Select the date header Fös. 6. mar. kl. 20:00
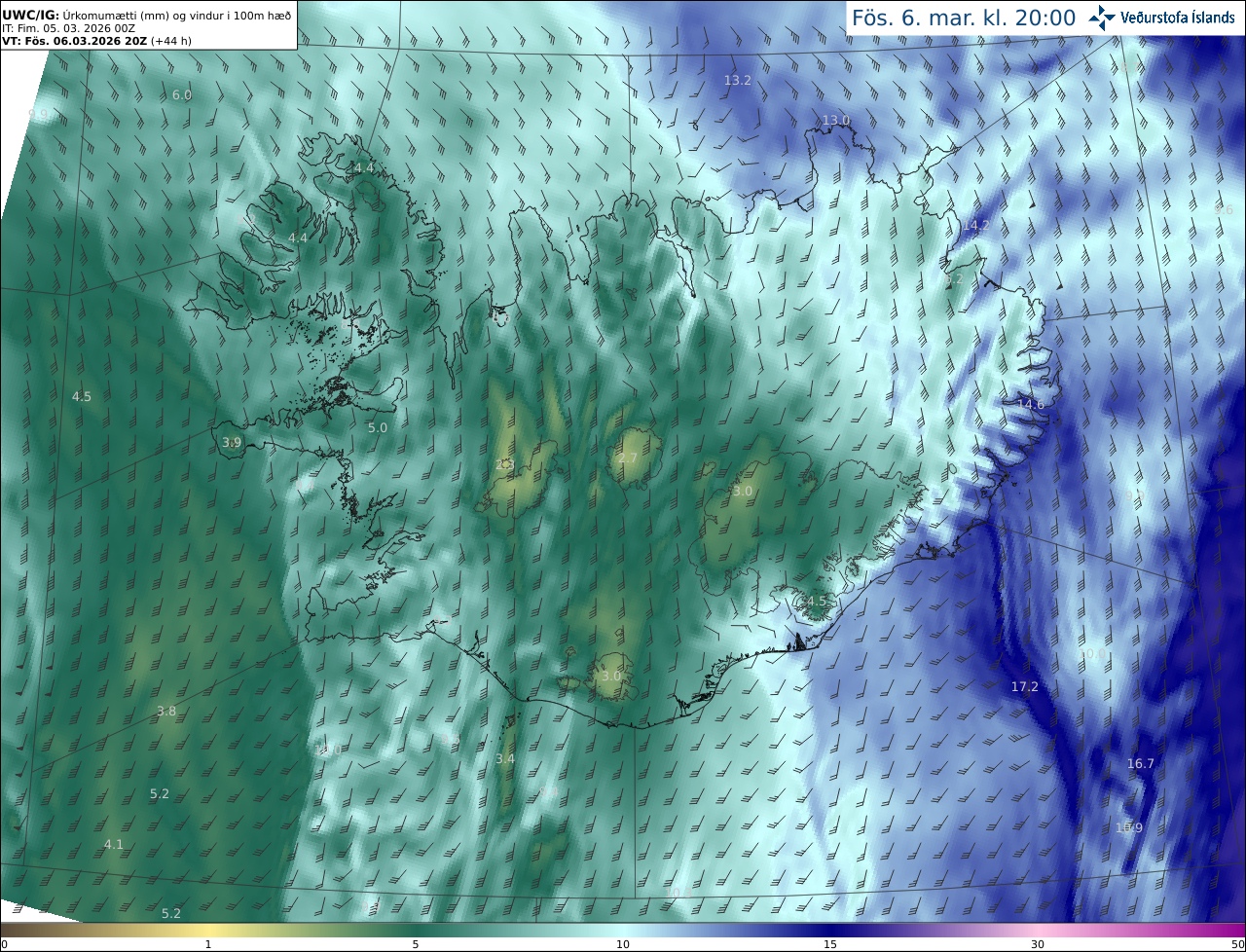This screenshot has width=1246, height=952. 964,18
